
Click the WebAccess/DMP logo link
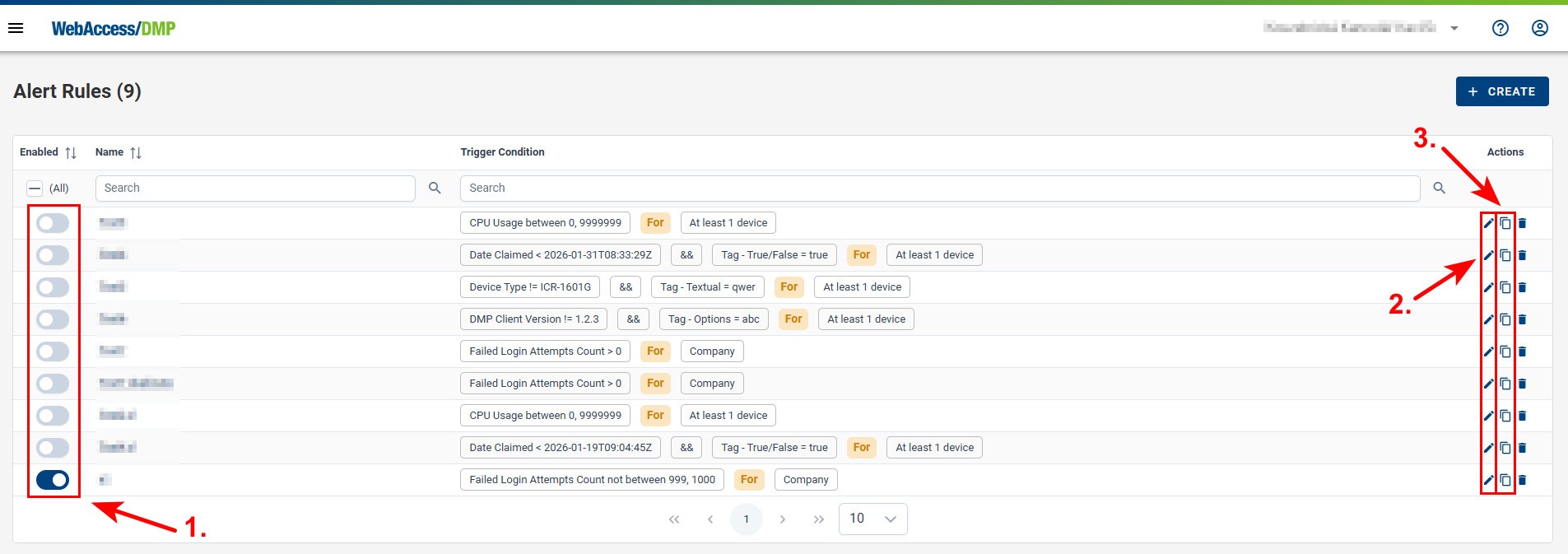(x=114, y=29)
